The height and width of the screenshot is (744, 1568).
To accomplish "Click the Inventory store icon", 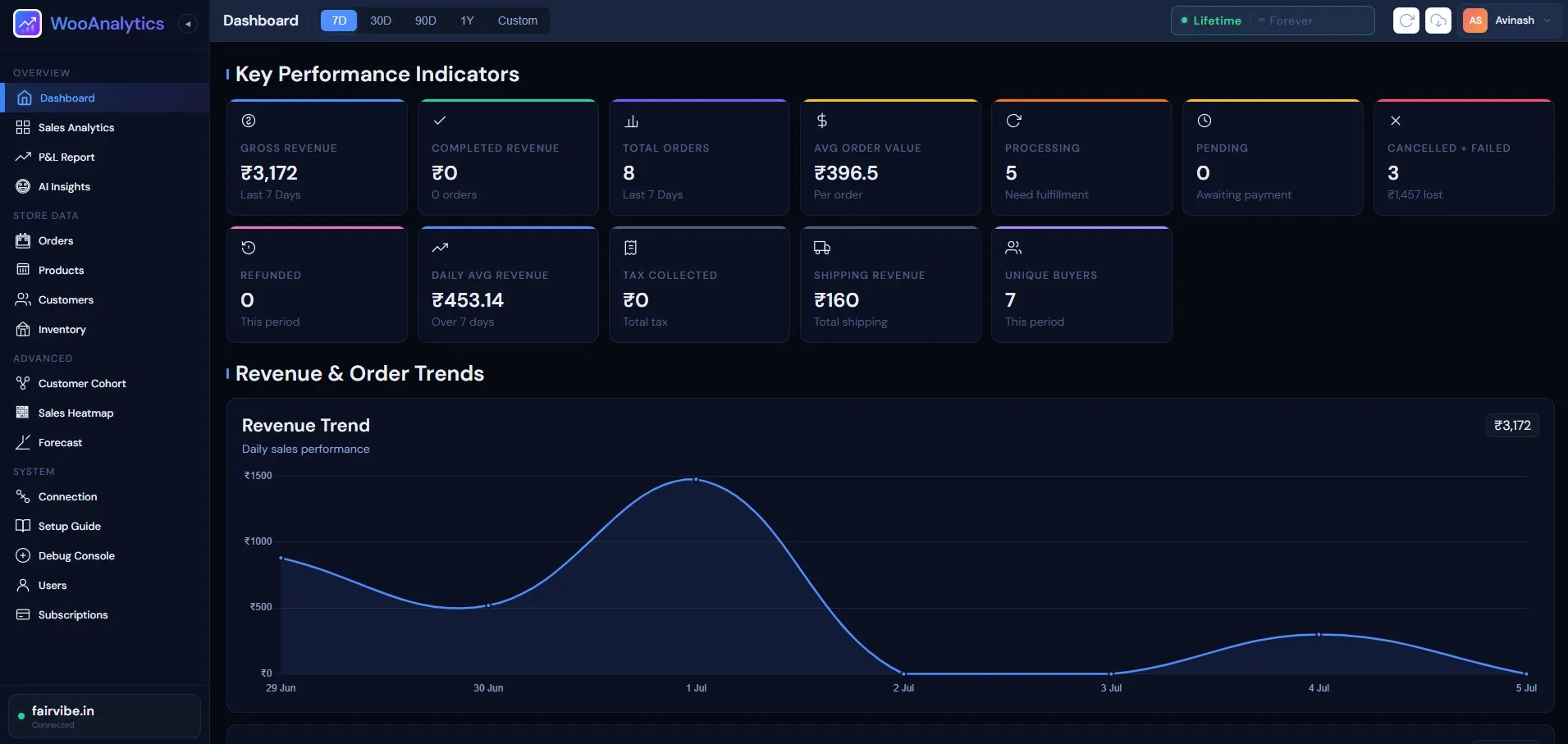I will [x=23, y=329].
